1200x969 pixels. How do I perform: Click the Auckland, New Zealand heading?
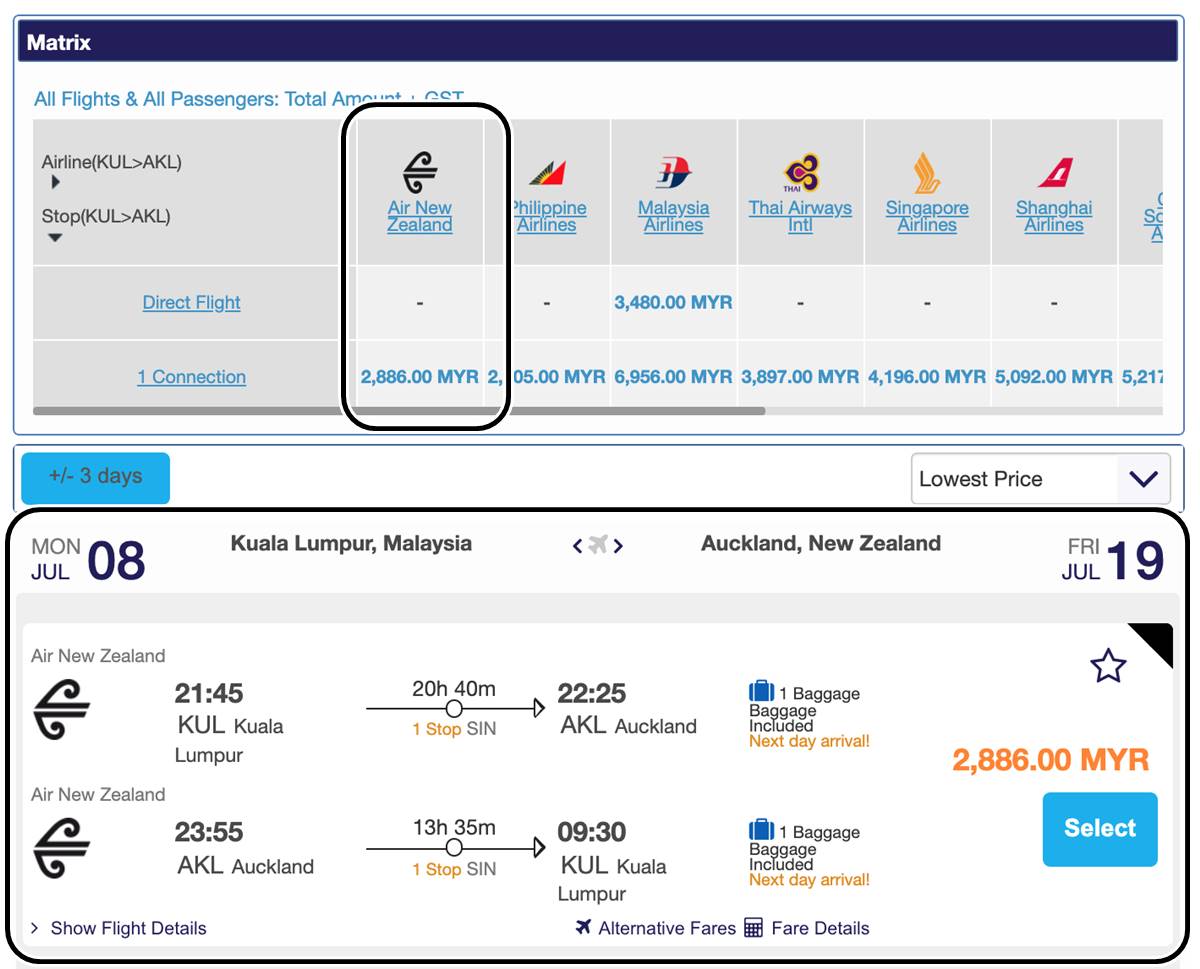pyautogui.click(x=821, y=544)
